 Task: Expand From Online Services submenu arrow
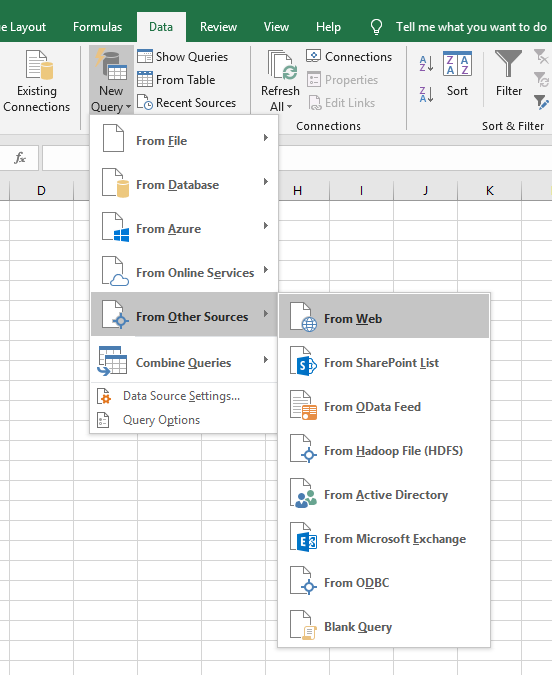point(266,269)
